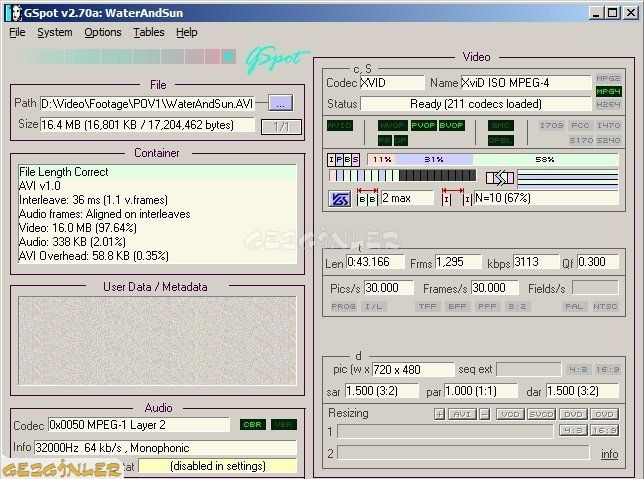Click the B-frames max interval icon
Screen dimensions: 644x479
pos(367,197)
